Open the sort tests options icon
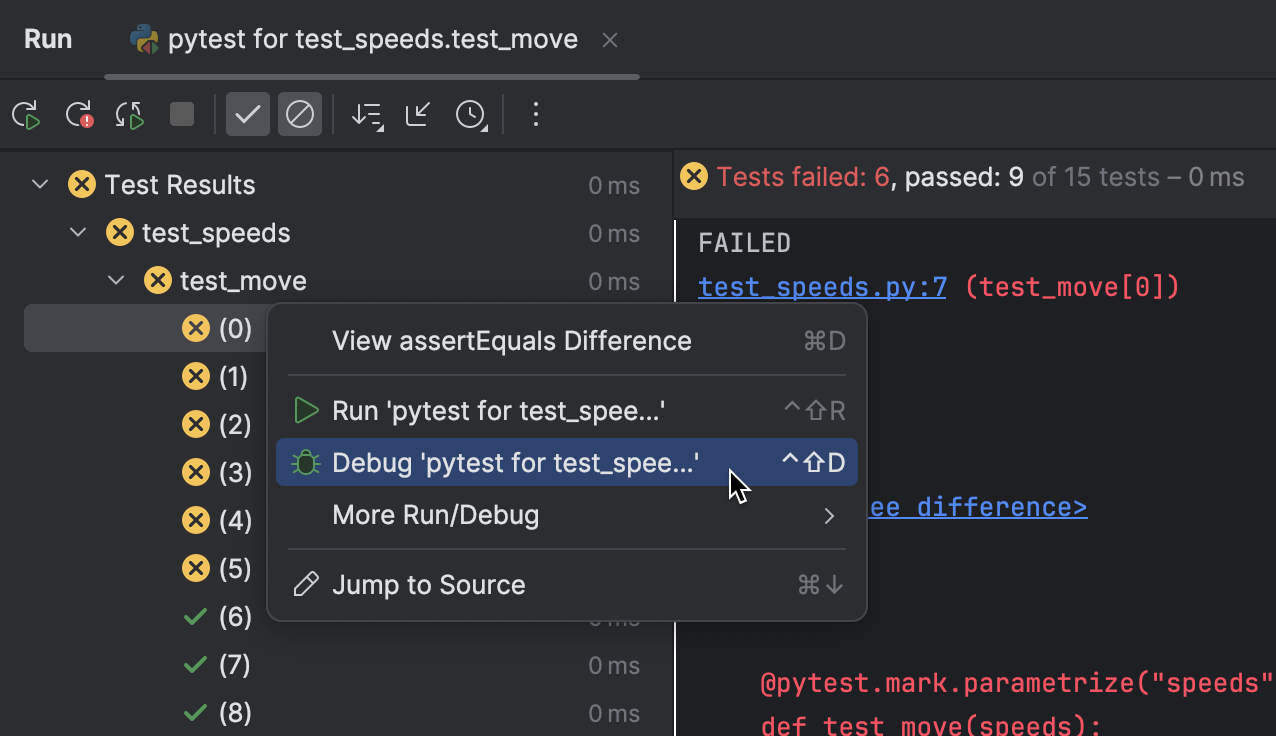 coord(367,114)
